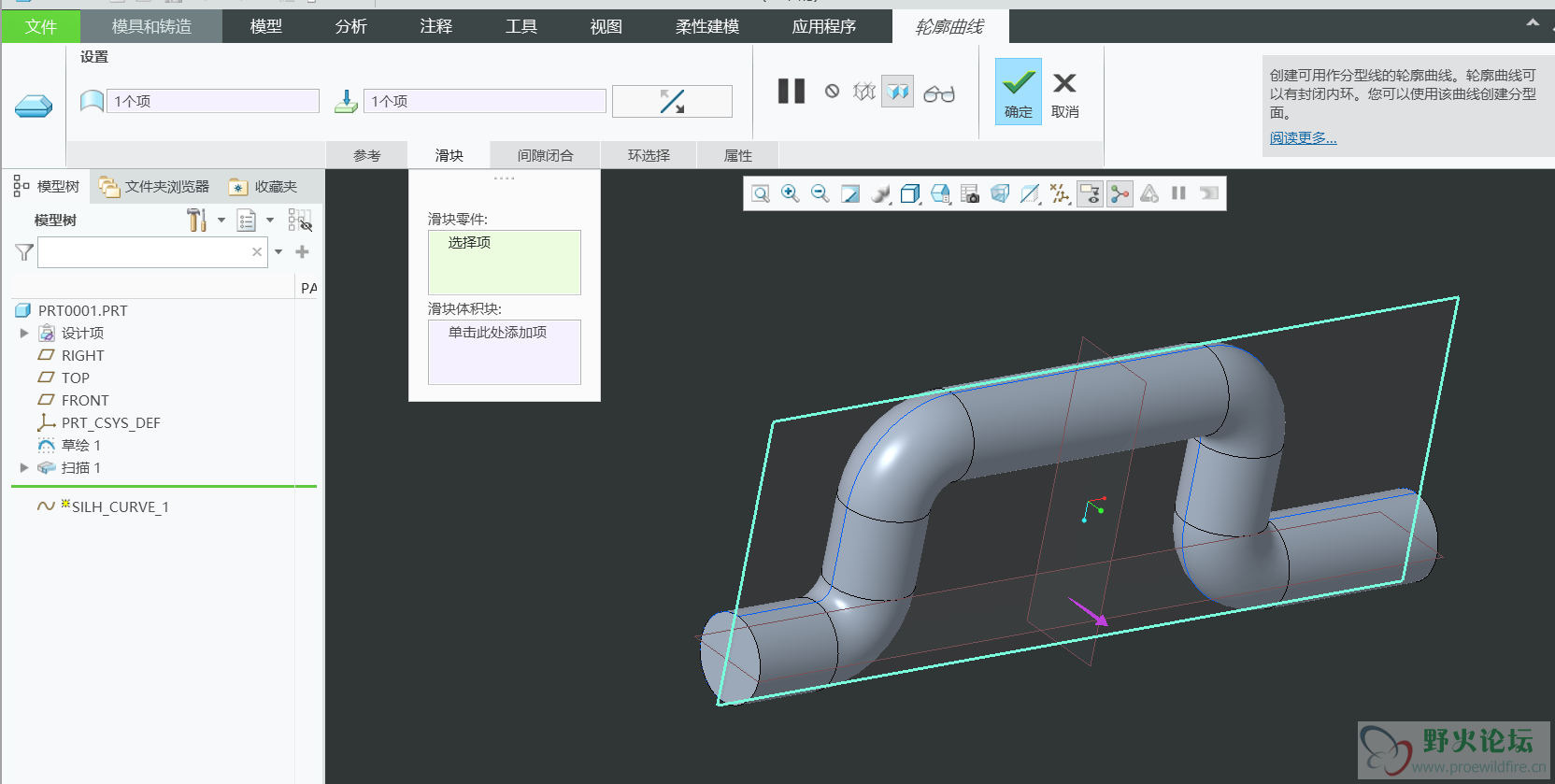Open dropdown arrow beside tree list icon
Screen dimensions: 1555x784
270,221
